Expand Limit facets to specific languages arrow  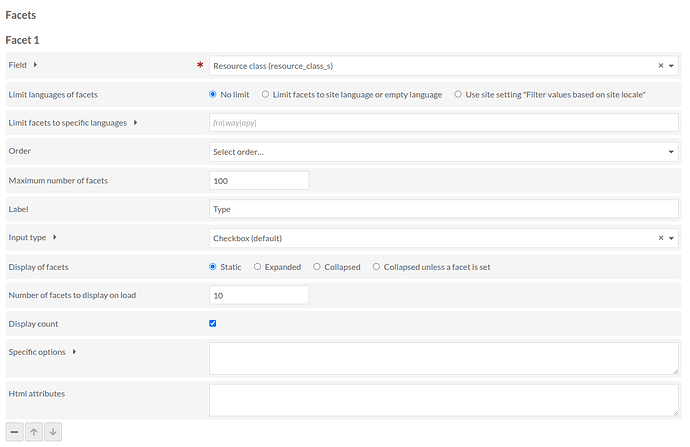coord(135,123)
